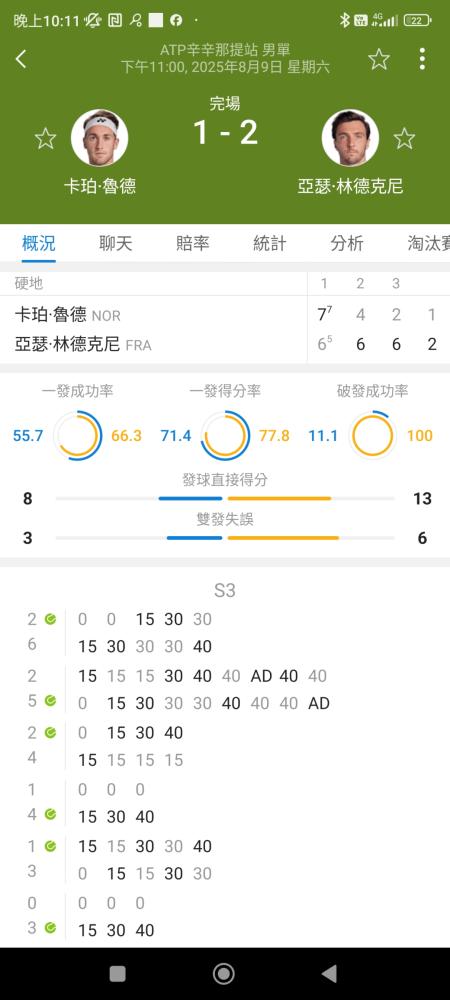Screen dimensions: 450x1000
Task: Switch to the 賠率 tab
Action: click(x=192, y=243)
